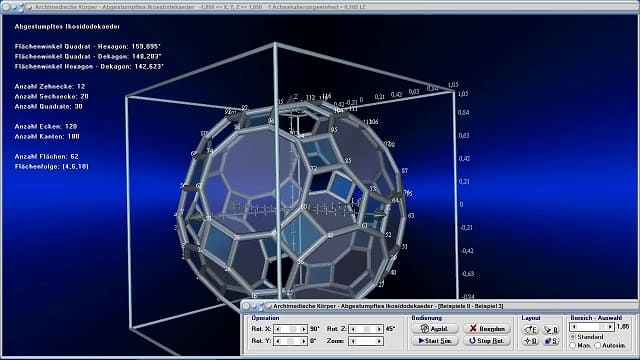The width and height of the screenshot is (640, 360).
Task: Click the main 3D window title bar
Action: pyautogui.click(x=320, y=7)
